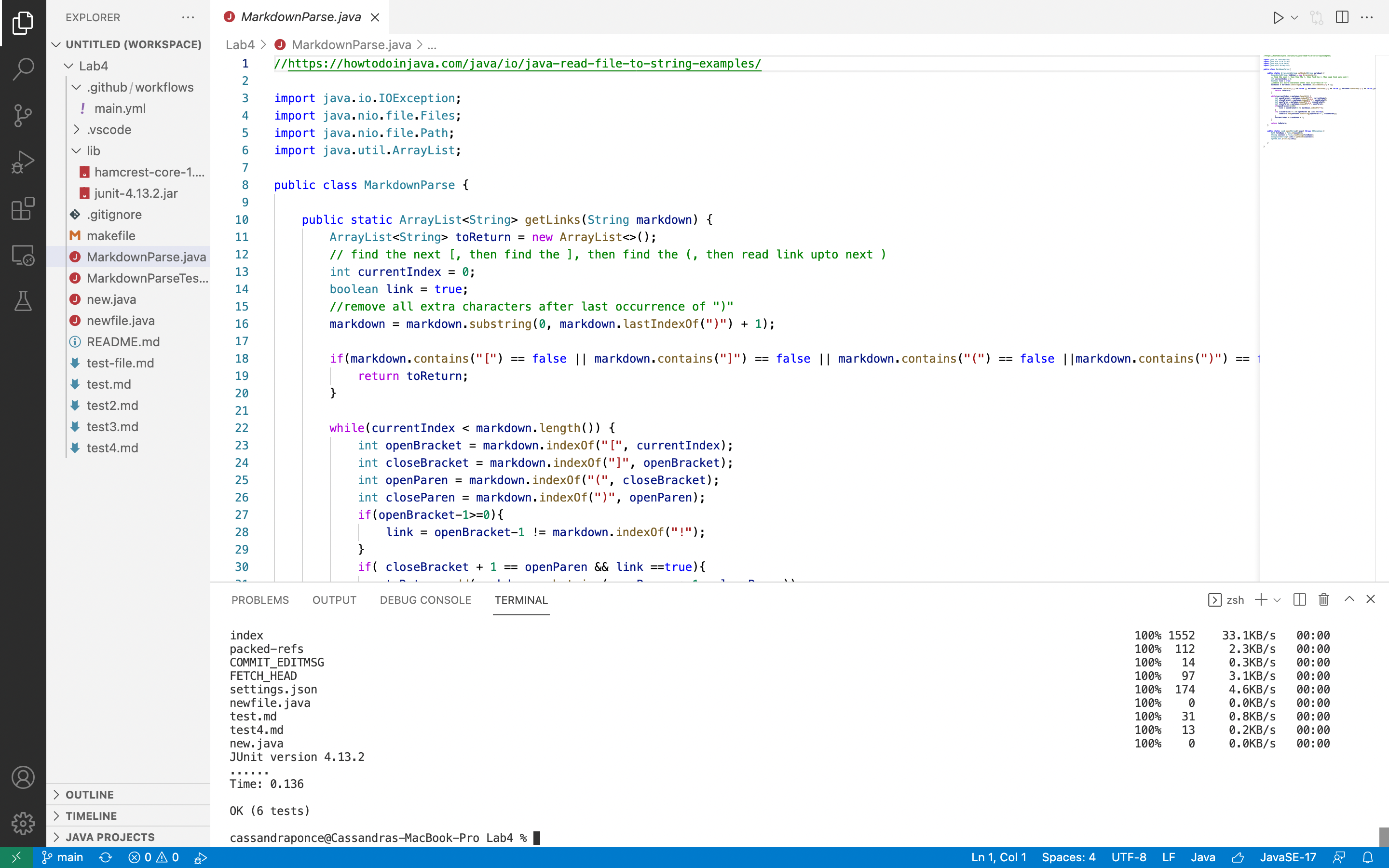Click MarkdownParse.java in the breadcrumb
The height and width of the screenshot is (868, 1389).
tap(351, 45)
